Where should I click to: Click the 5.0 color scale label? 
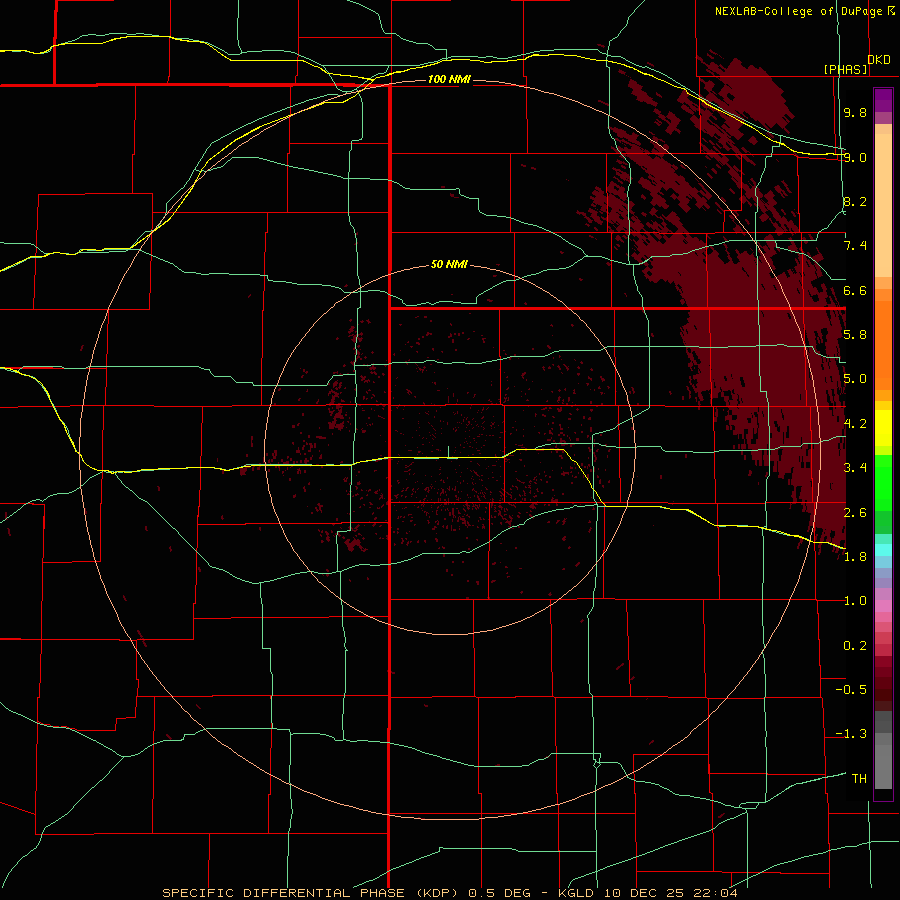pyautogui.click(x=855, y=379)
